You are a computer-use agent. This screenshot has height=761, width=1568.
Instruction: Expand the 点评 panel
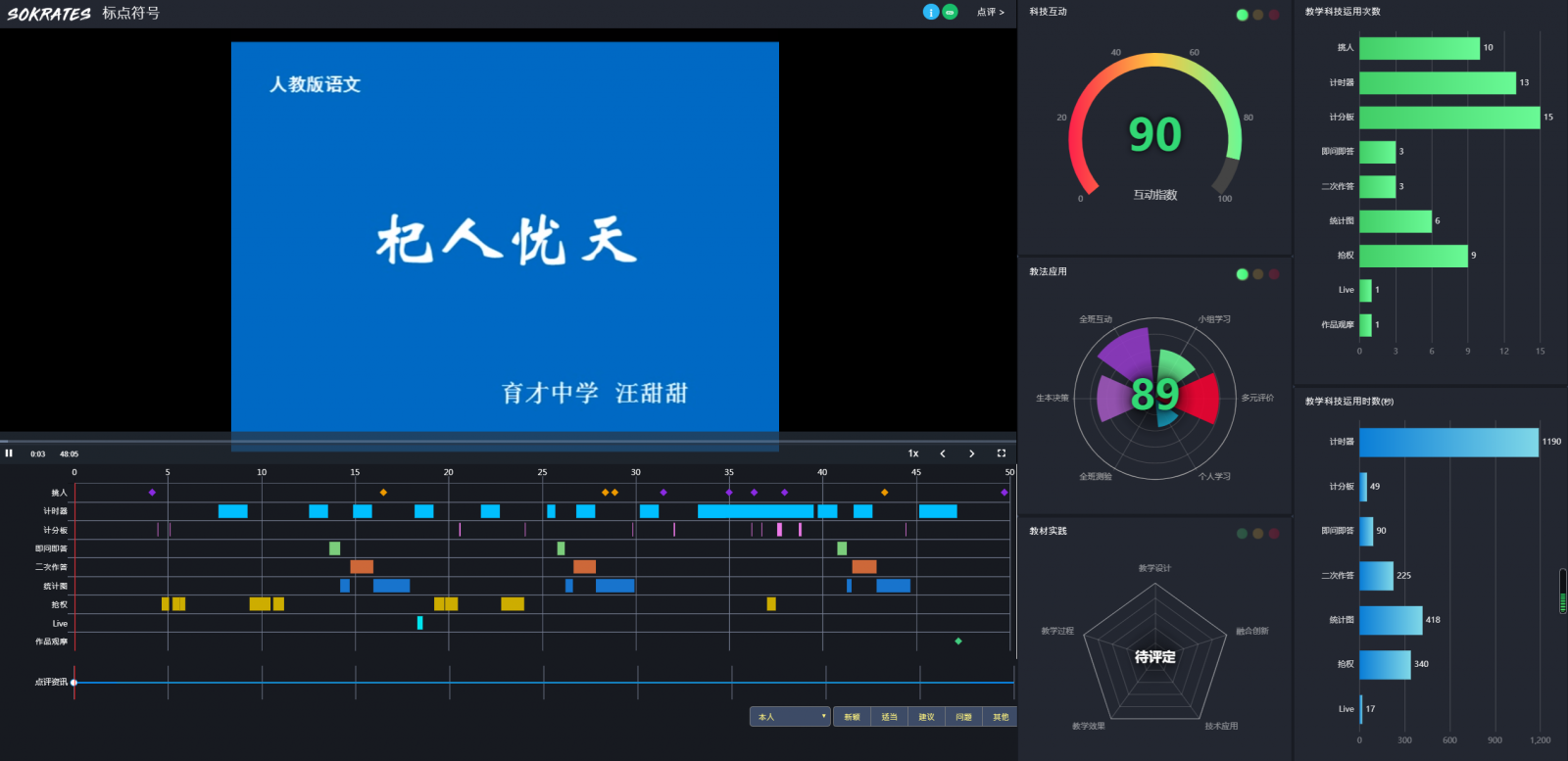[990, 13]
